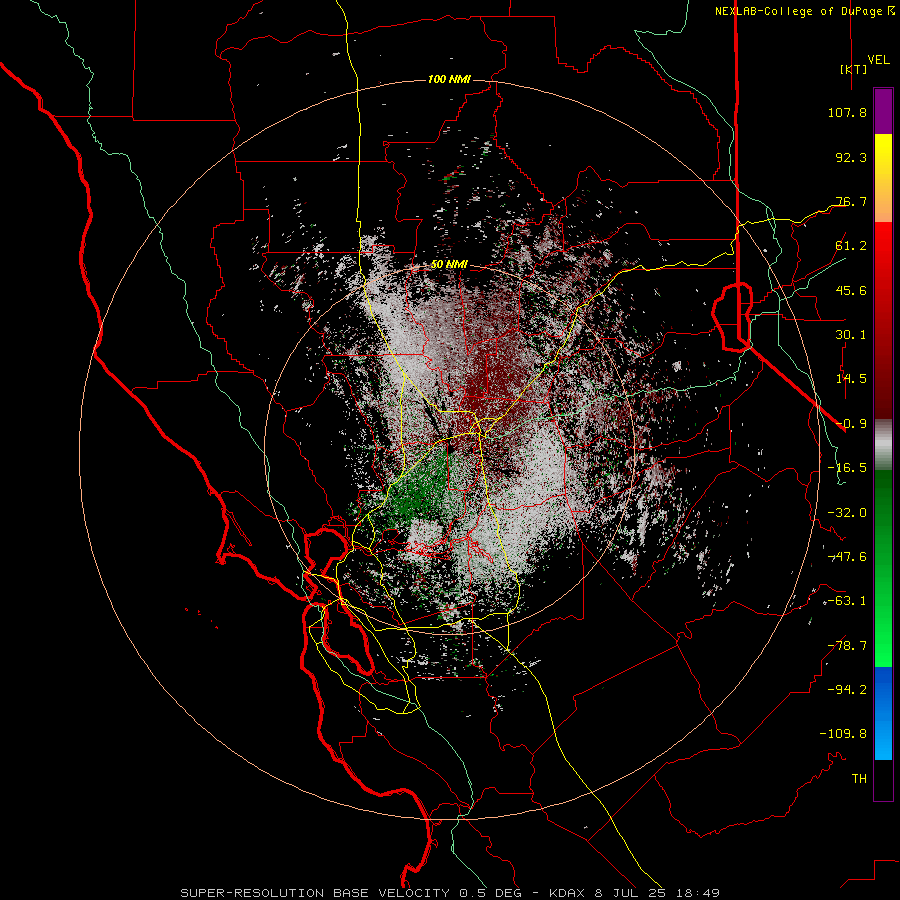Select the -109.8 legend value
Viewport: 900px width, 900px height.
click(843, 734)
